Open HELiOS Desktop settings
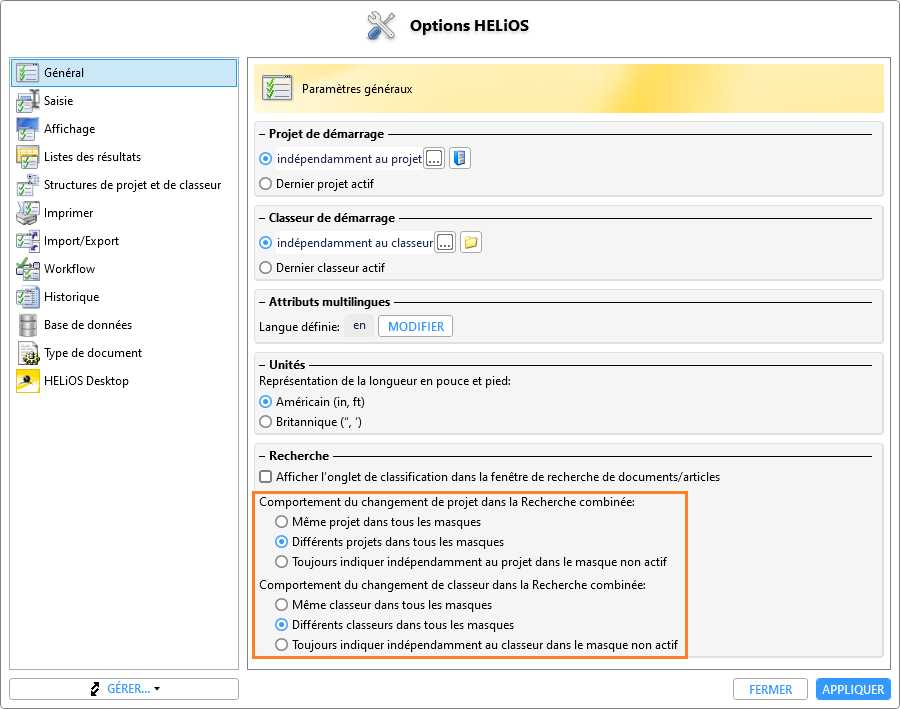This screenshot has width=900, height=709. (124, 381)
